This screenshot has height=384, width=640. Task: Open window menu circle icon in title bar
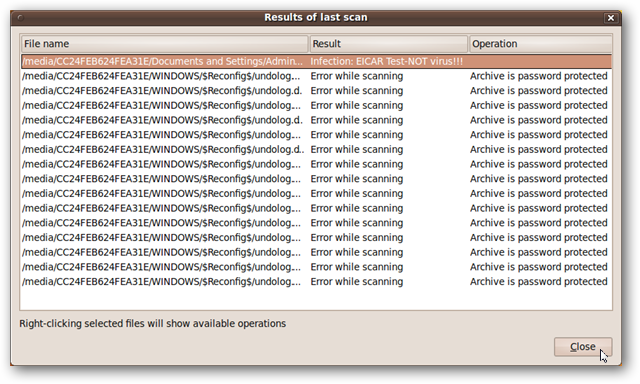[20, 18]
